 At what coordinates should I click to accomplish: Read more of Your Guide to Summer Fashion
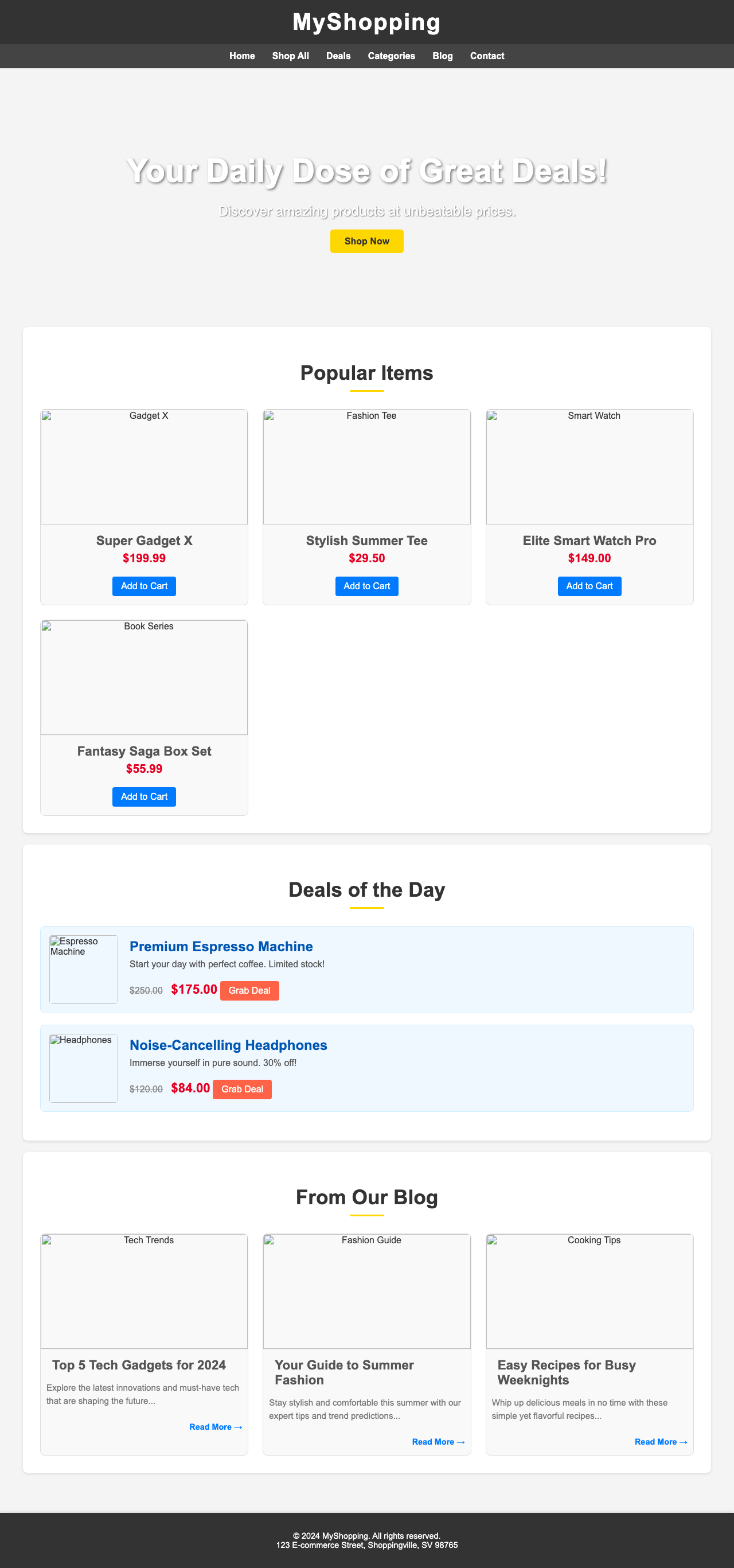pos(438,1442)
